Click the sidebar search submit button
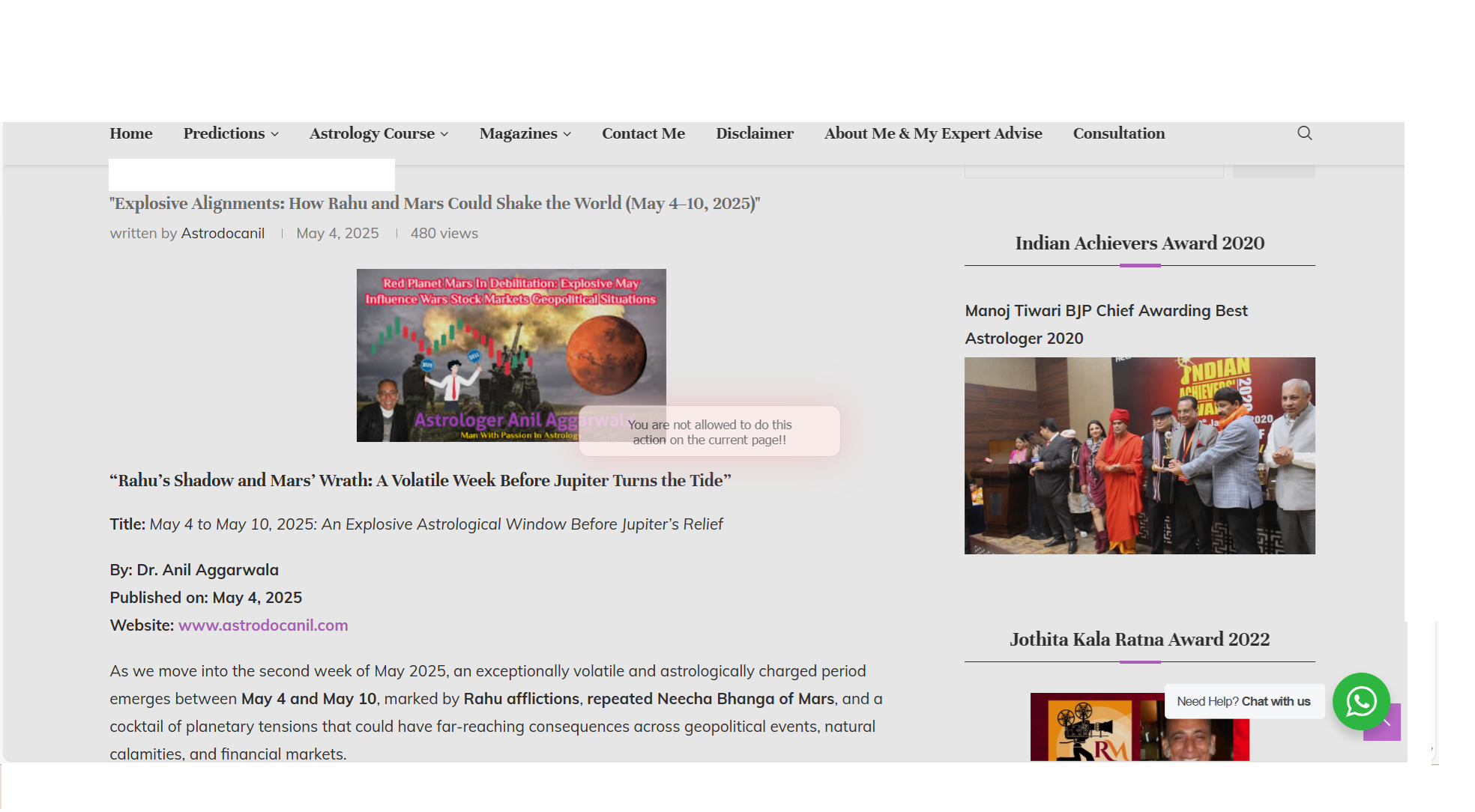The width and height of the screenshot is (1475, 812). 1273,171
